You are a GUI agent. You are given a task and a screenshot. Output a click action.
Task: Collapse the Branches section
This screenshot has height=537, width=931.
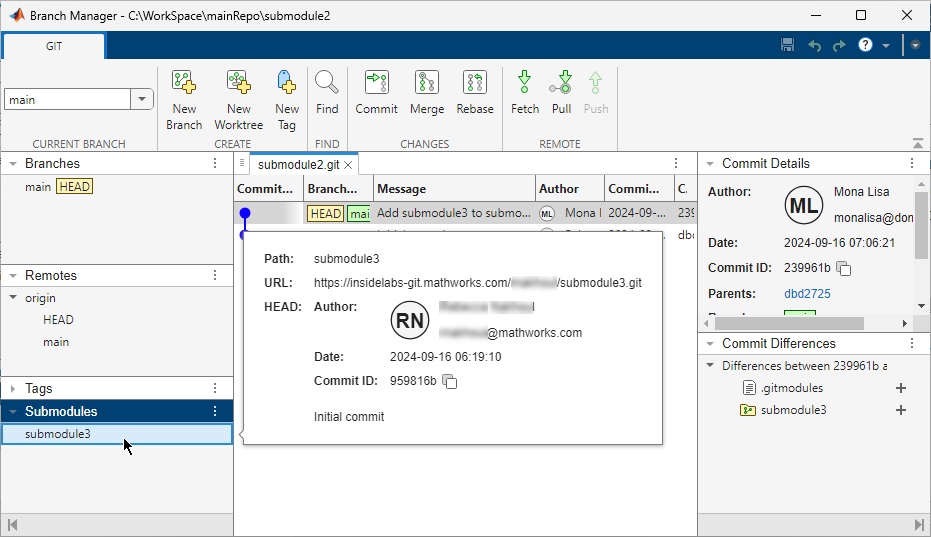12,164
